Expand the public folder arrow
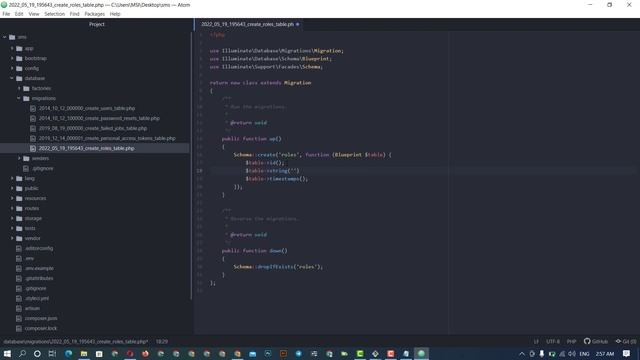This screenshot has width=640, height=360. [x=12, y=188]
